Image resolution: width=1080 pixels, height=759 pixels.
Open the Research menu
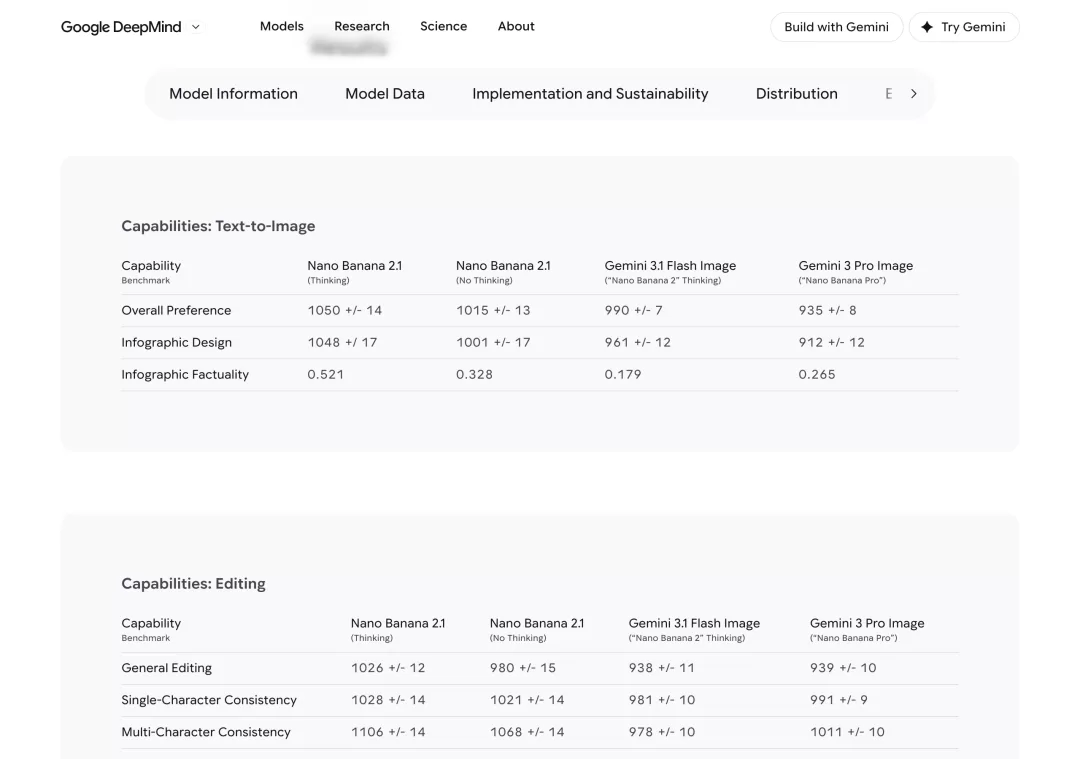(x=362, y=26)
